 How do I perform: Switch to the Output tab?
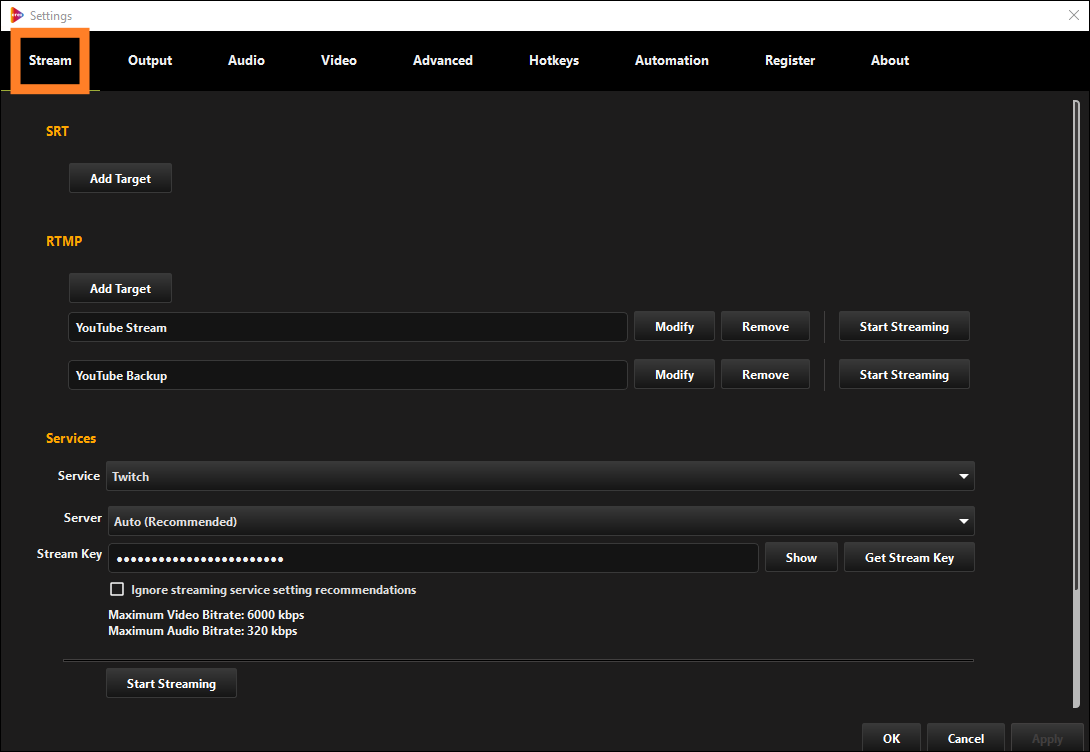[x=150, y=60]
